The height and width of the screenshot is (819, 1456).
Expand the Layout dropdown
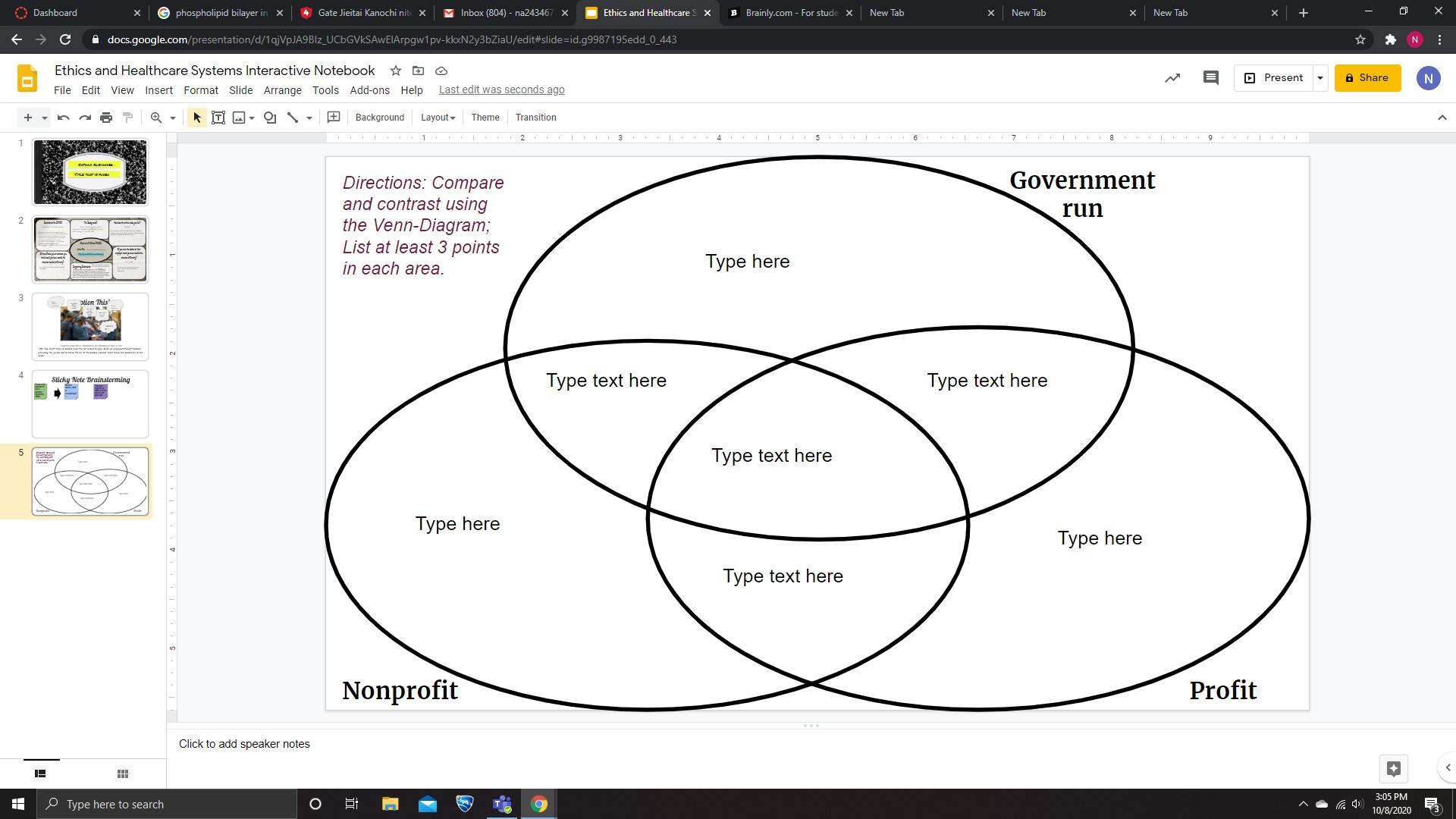[x=438, y=118]
